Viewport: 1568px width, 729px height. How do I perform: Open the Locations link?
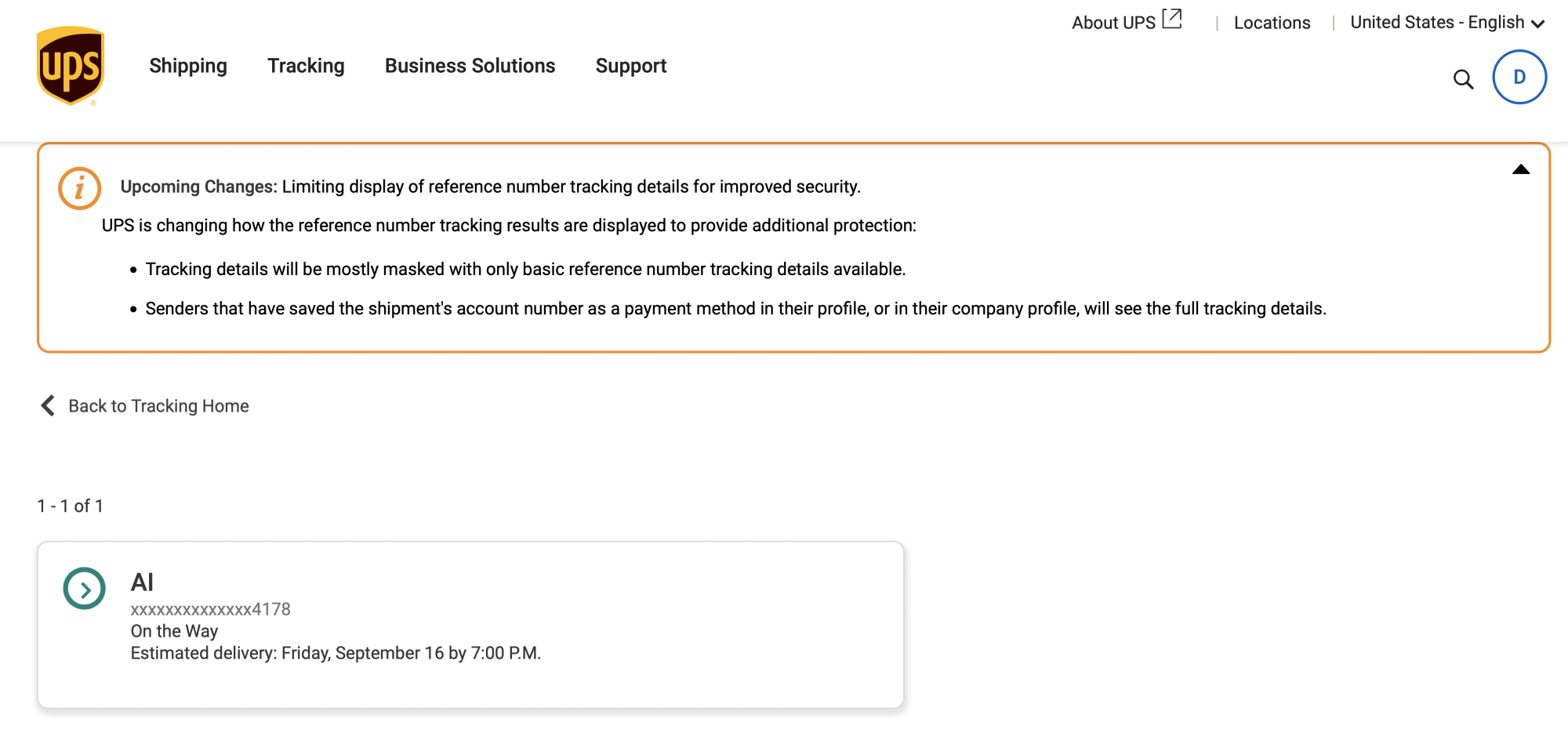pyautogui.click(x=1272, y=23)
